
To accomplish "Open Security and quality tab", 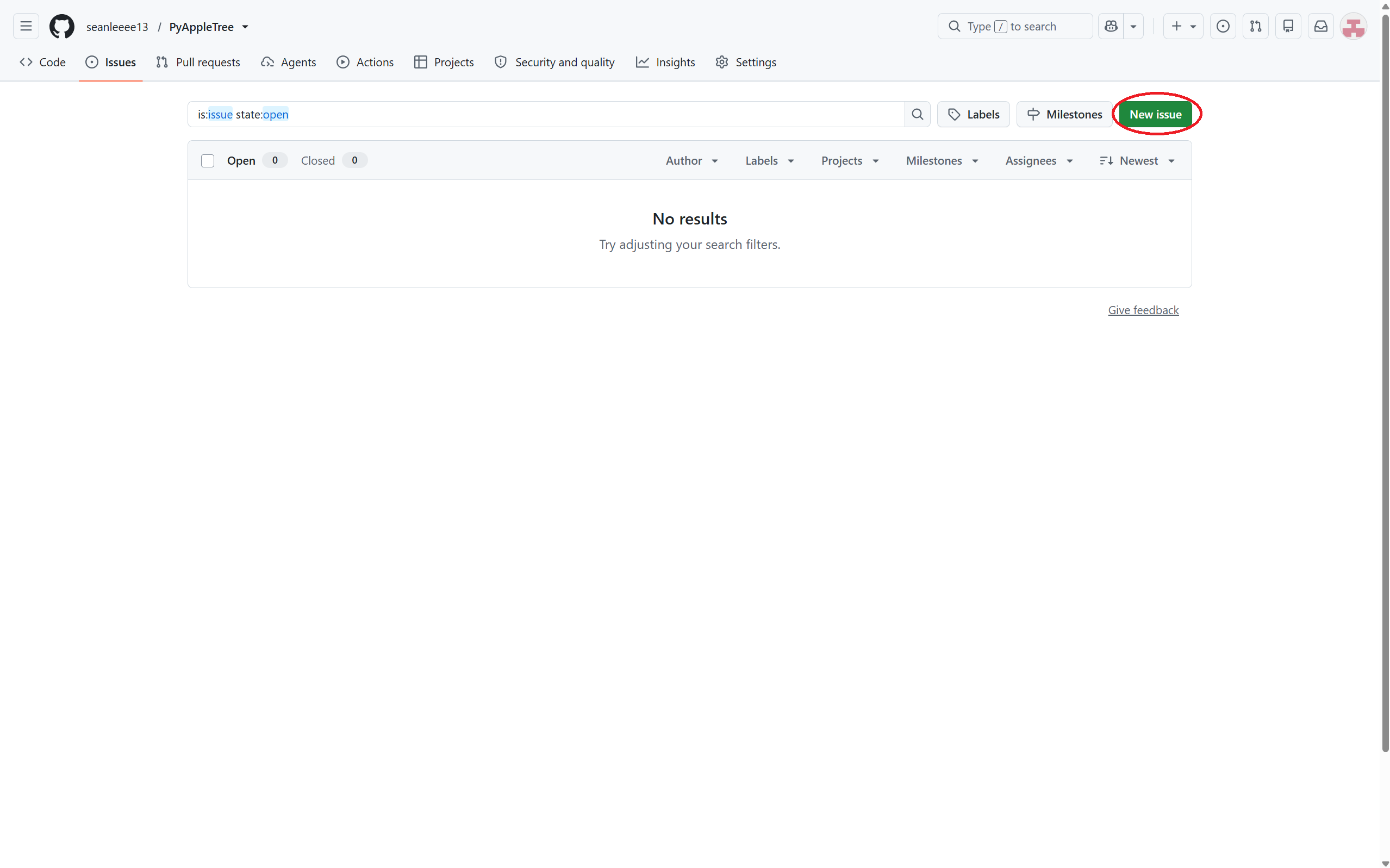I will (x=554, y=62).
